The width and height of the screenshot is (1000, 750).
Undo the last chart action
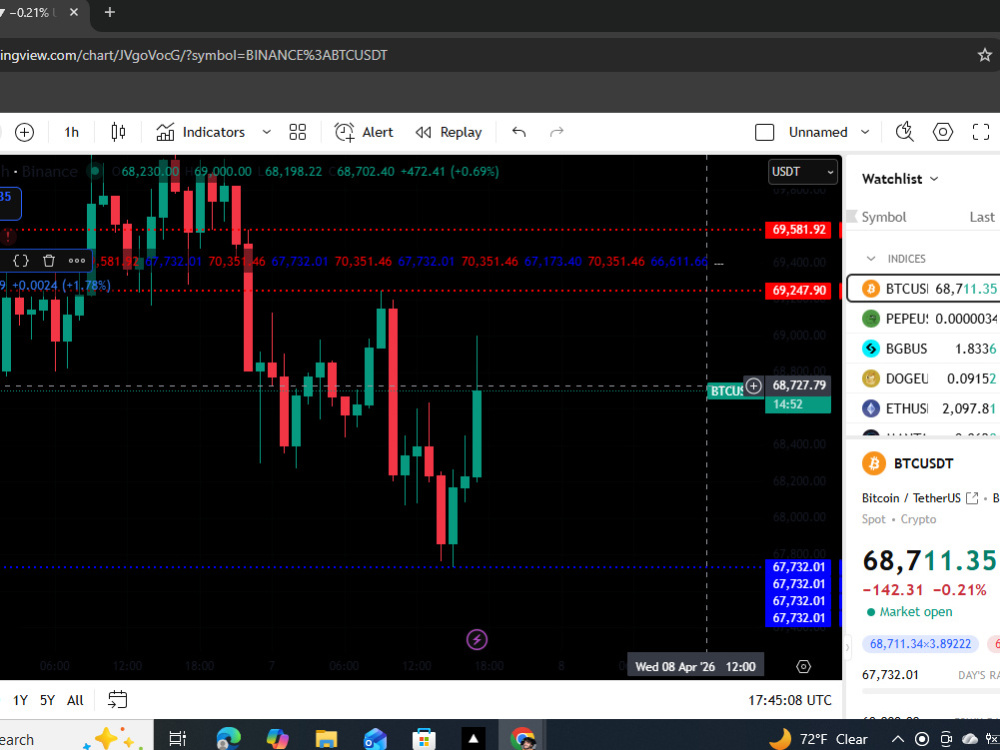pos(519,132)
